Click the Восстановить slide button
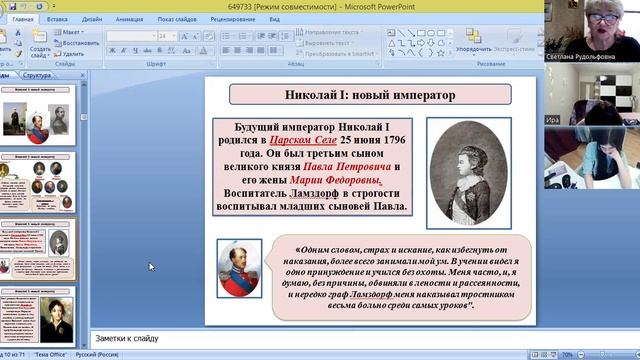Viewport: 640px width, 360px height. click(77, 43)
